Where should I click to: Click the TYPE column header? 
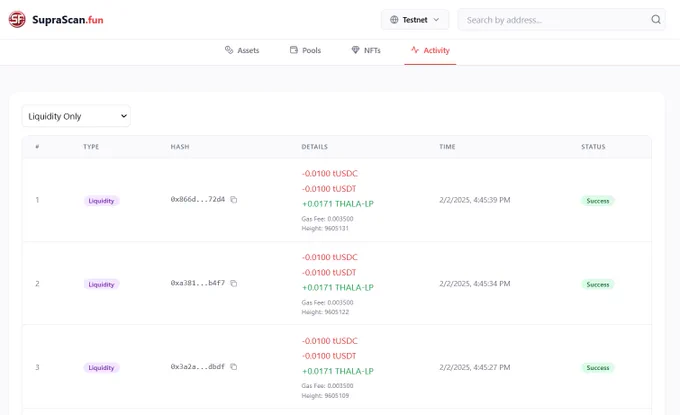91,147
